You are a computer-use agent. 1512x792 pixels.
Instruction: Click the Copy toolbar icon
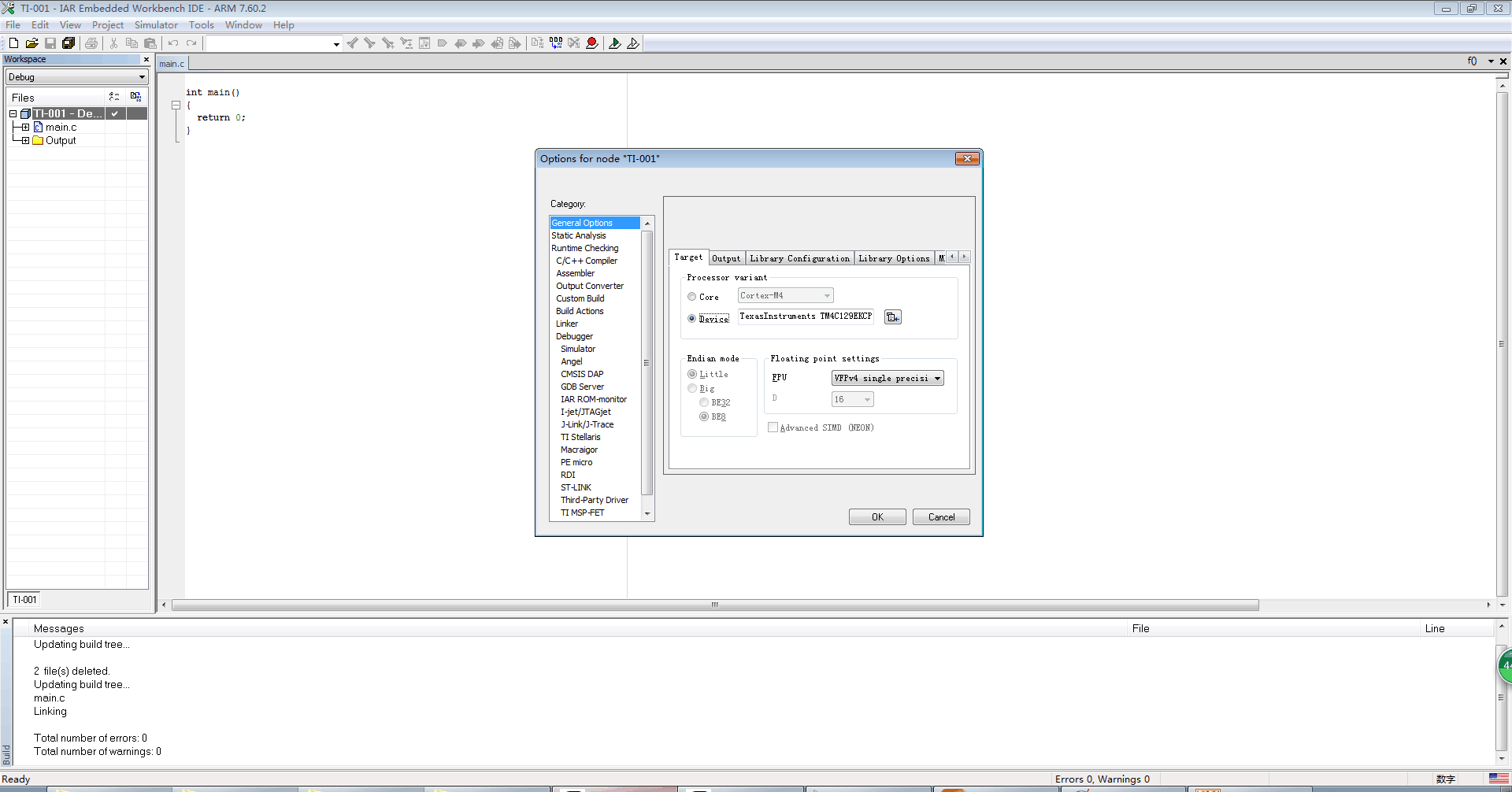point(132,43)
